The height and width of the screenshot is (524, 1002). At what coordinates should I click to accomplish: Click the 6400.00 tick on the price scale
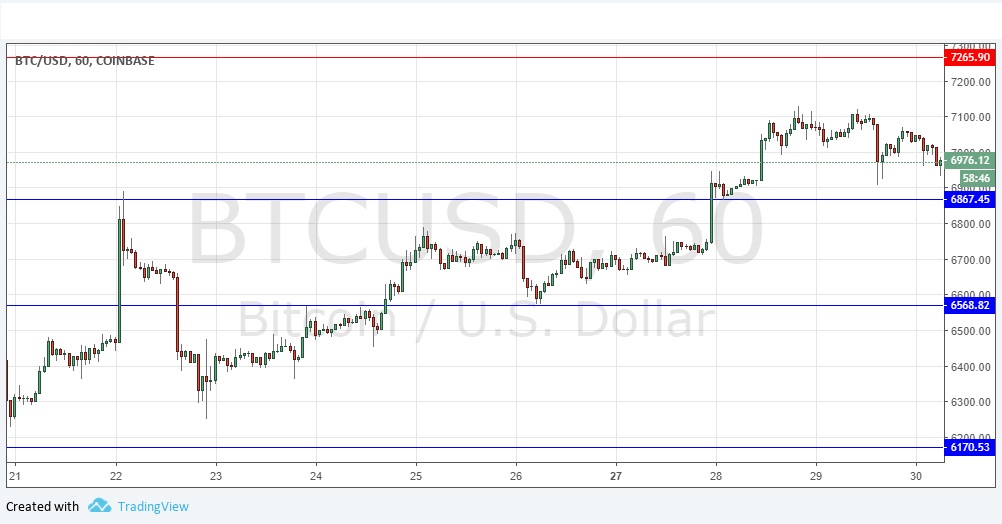tap(970, 367)
